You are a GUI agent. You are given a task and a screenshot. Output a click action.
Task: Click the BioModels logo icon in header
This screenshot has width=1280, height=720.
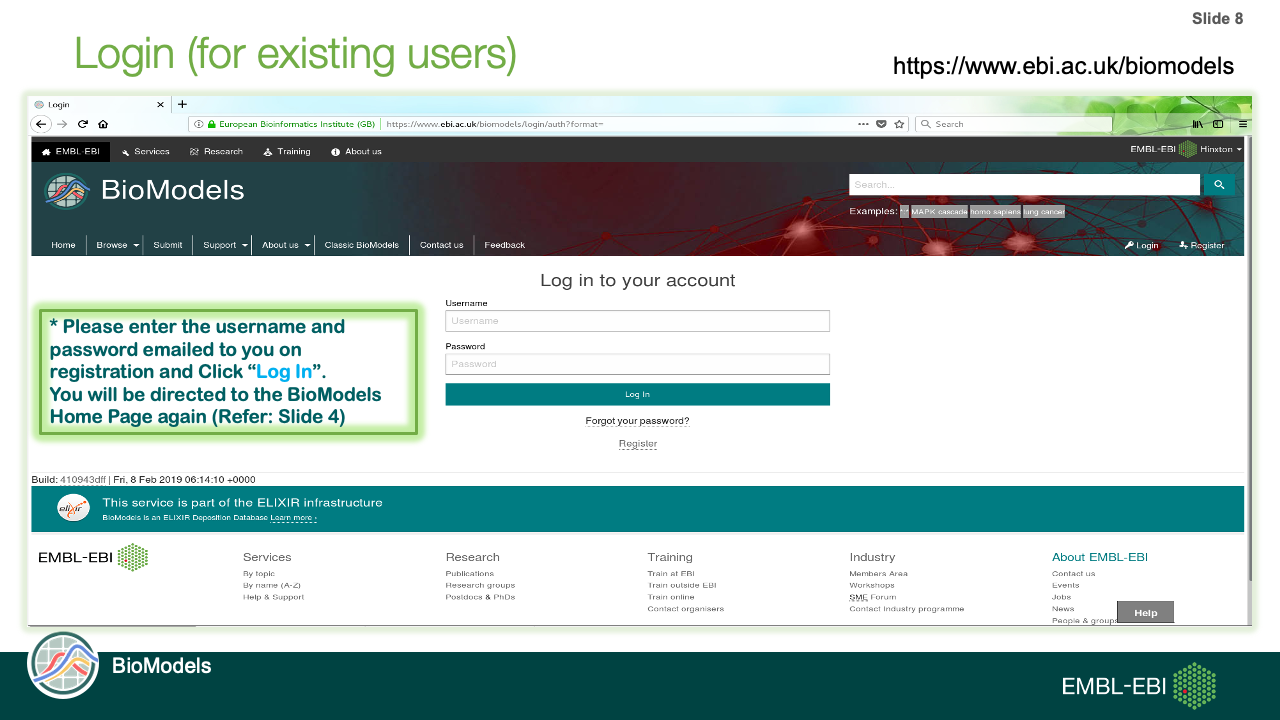pyautogui.click(x=66, y=191)
